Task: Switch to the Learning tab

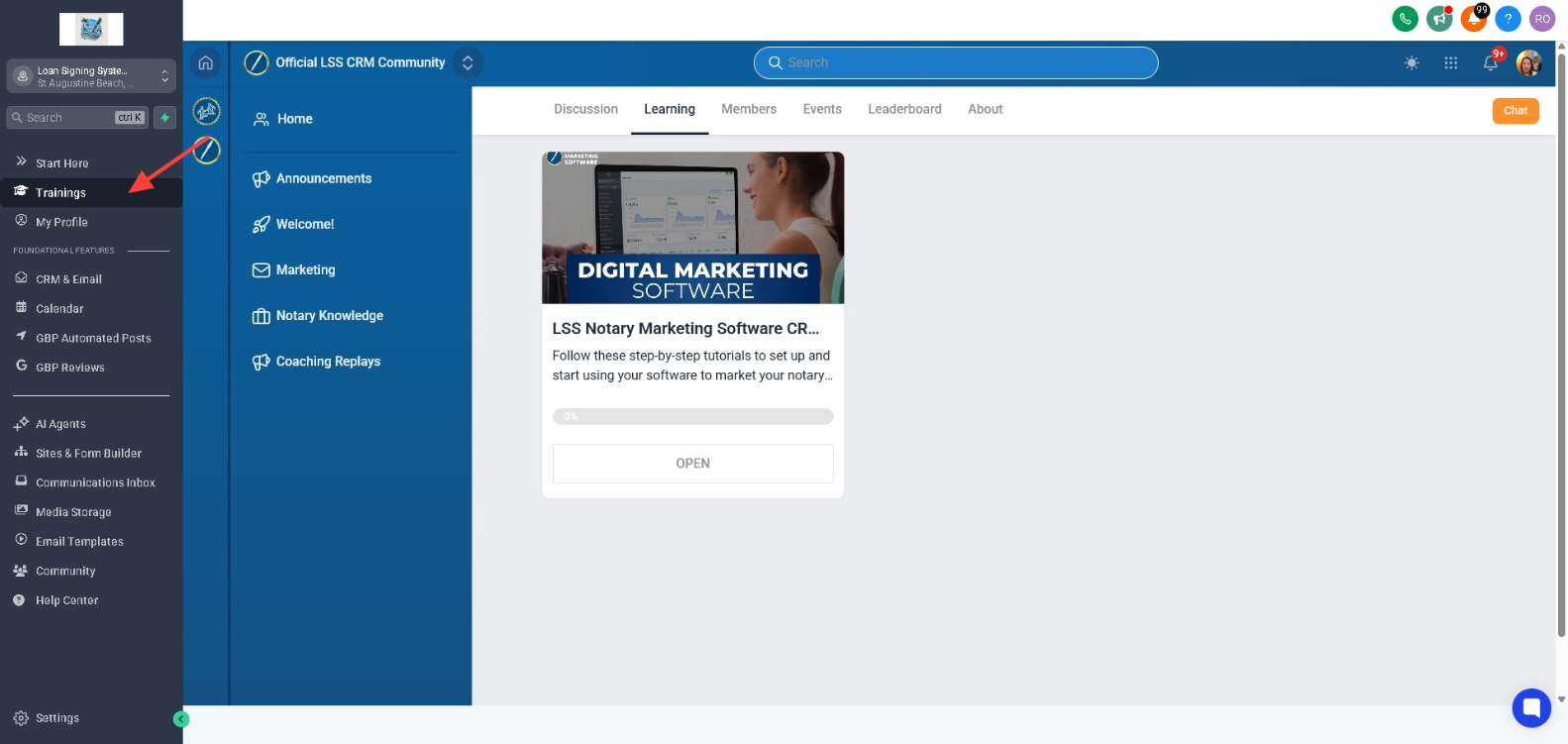Action: [670, 109]
